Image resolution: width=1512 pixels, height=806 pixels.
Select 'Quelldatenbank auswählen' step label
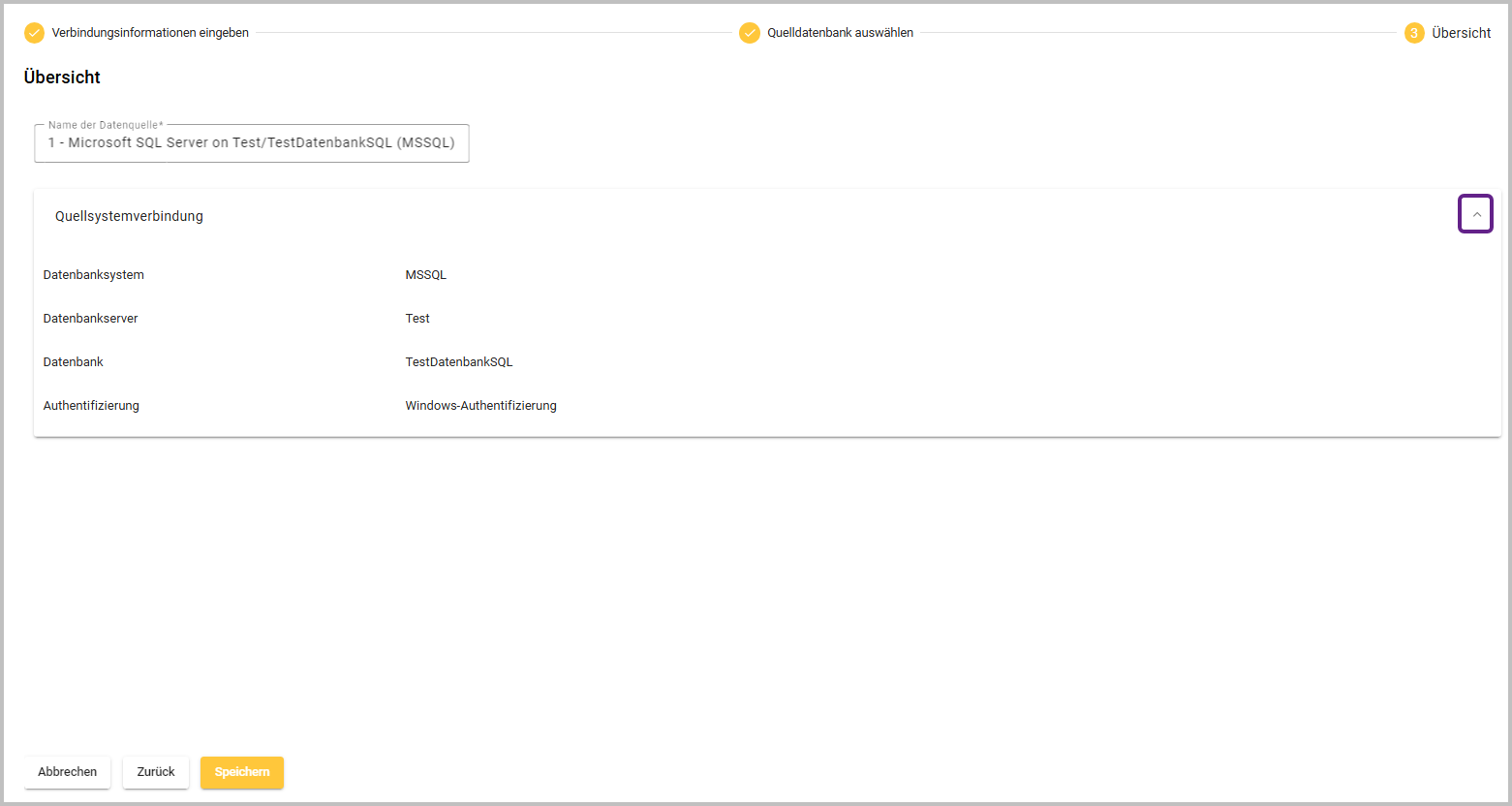pyautogui.click(x=840, y=33)
